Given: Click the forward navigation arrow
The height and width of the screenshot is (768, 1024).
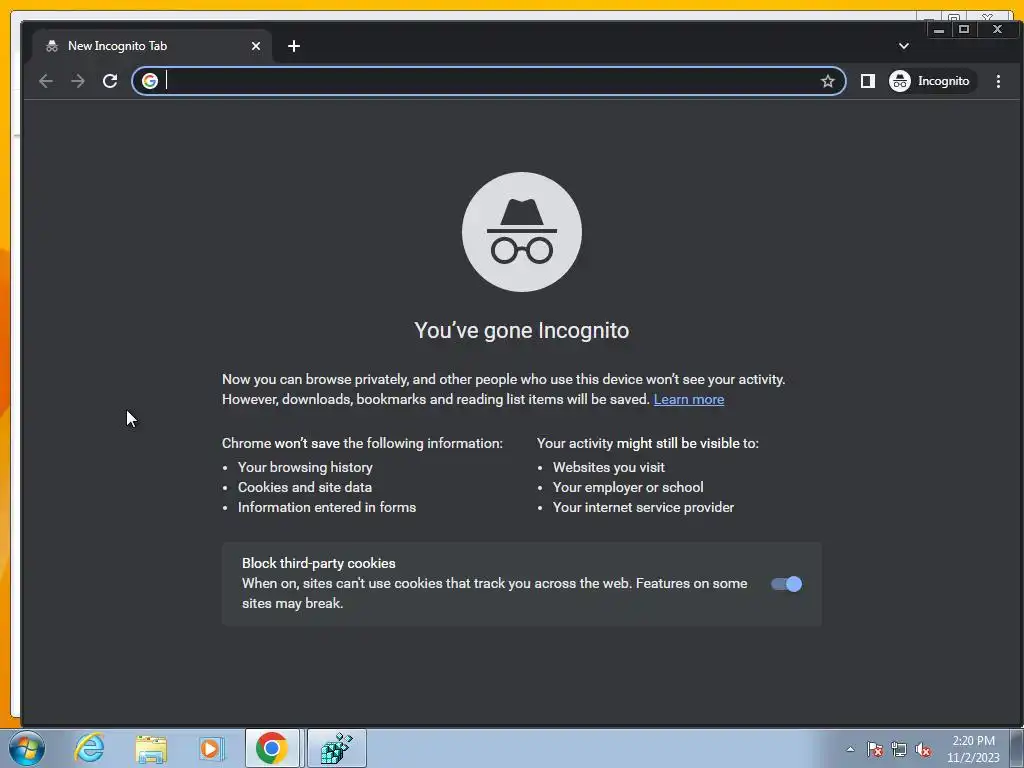Looking at the screenshot, I should pyautogui.click(x=78, y=81).
